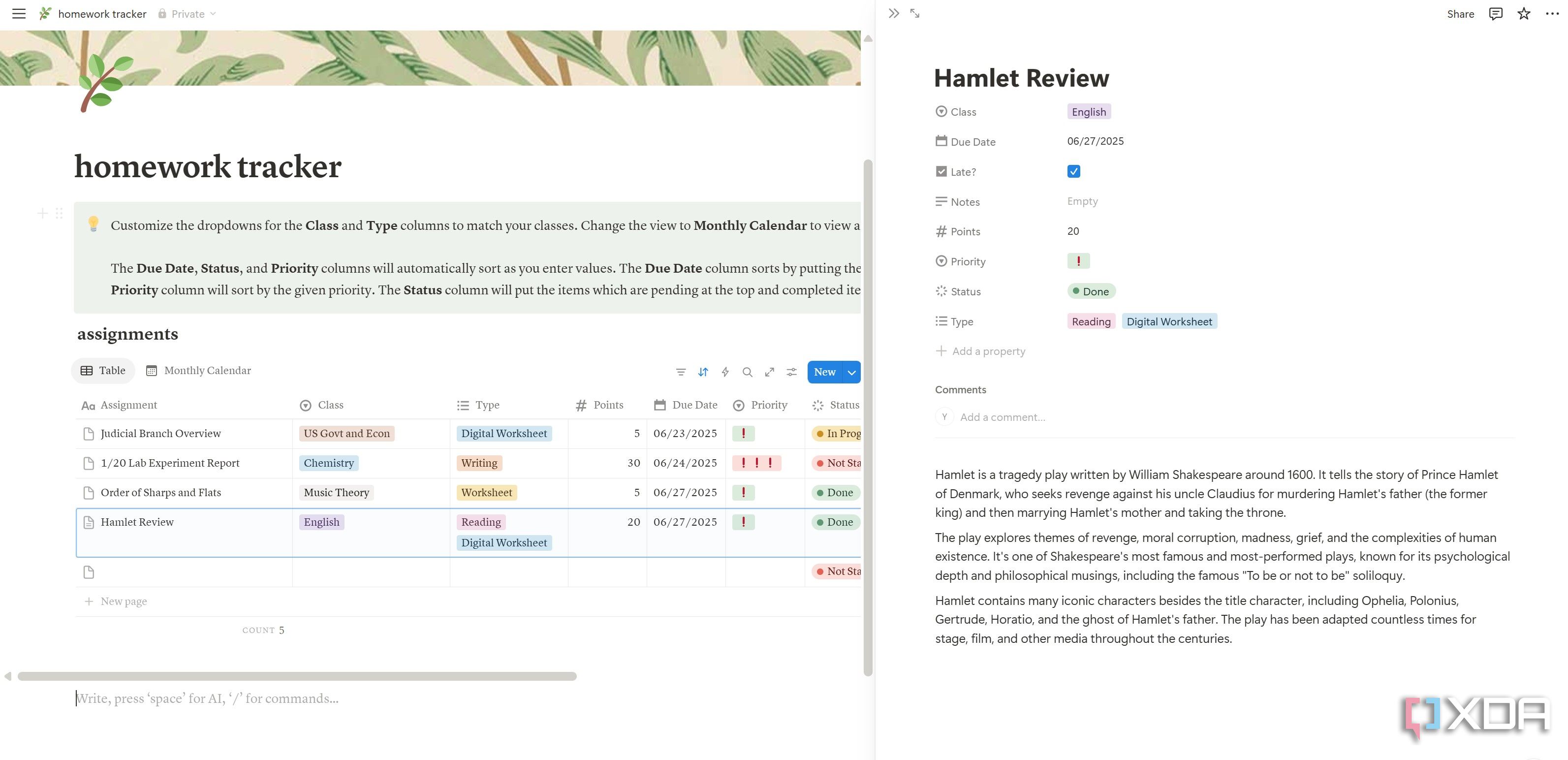The width and height of the screenshot is (1568, 760).
Task: Open Hamlet Review in full page
Action: click(x=915, y=13)
